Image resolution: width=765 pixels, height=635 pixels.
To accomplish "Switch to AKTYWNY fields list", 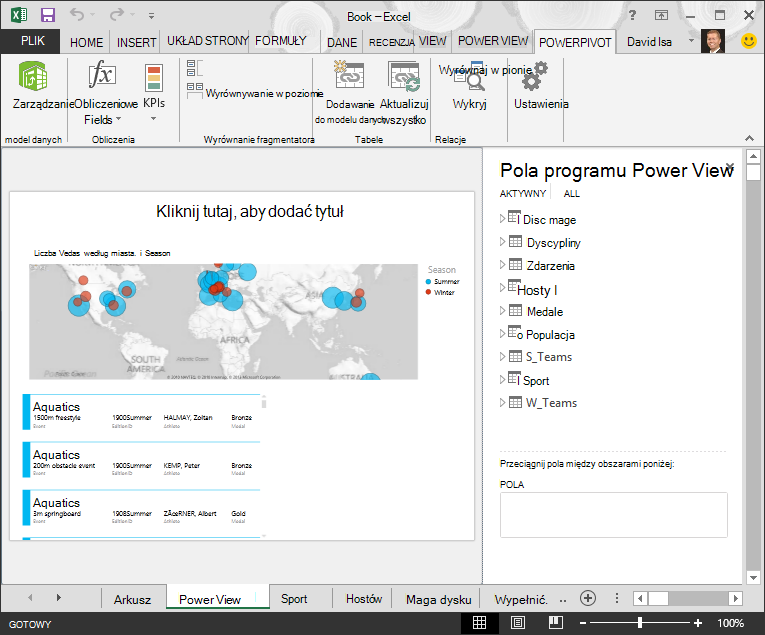I will [x=523, y=194].
